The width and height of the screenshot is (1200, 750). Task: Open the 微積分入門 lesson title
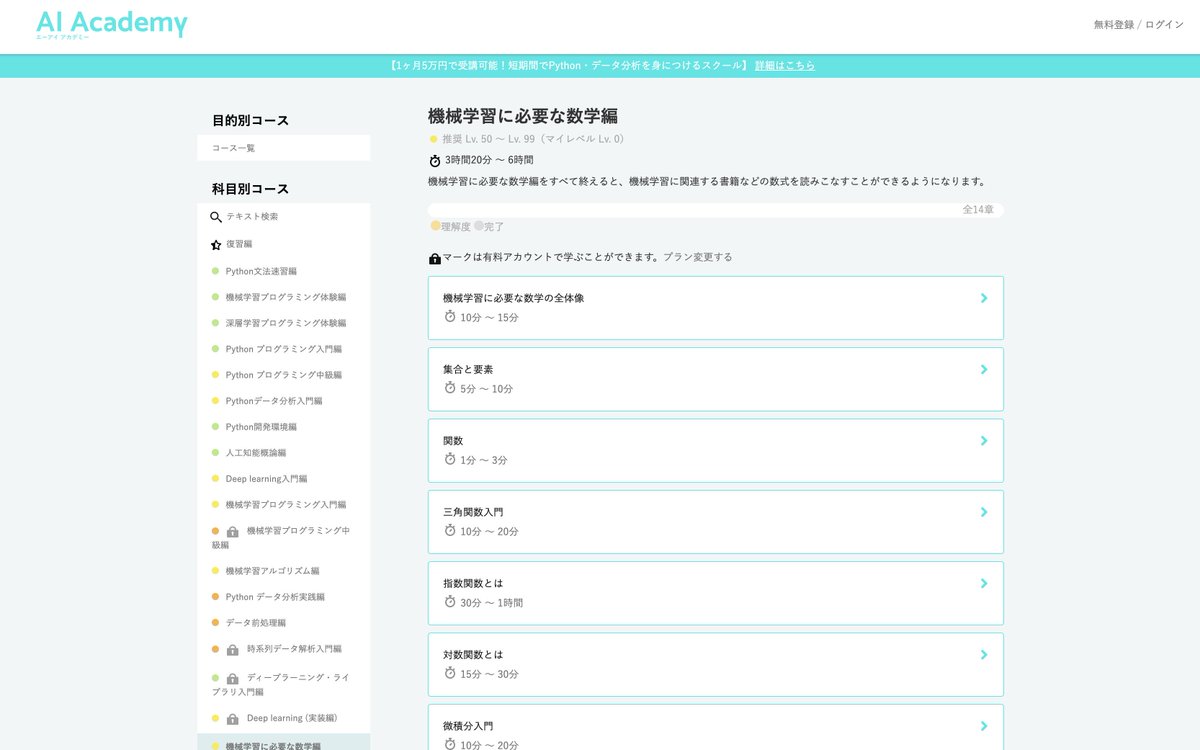pyautogui.click(x=468, y=726)
